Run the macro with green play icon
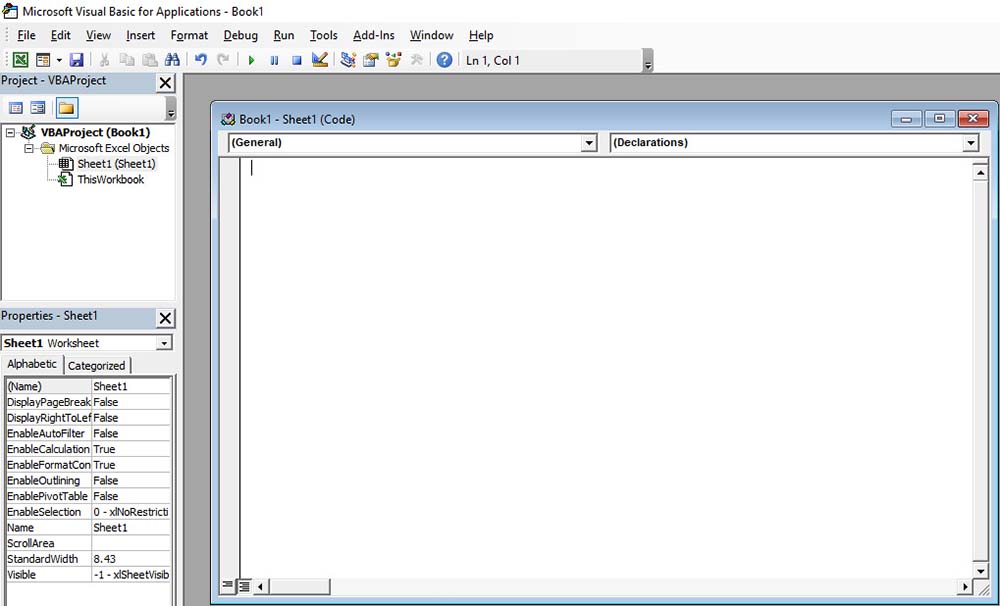 251,60
